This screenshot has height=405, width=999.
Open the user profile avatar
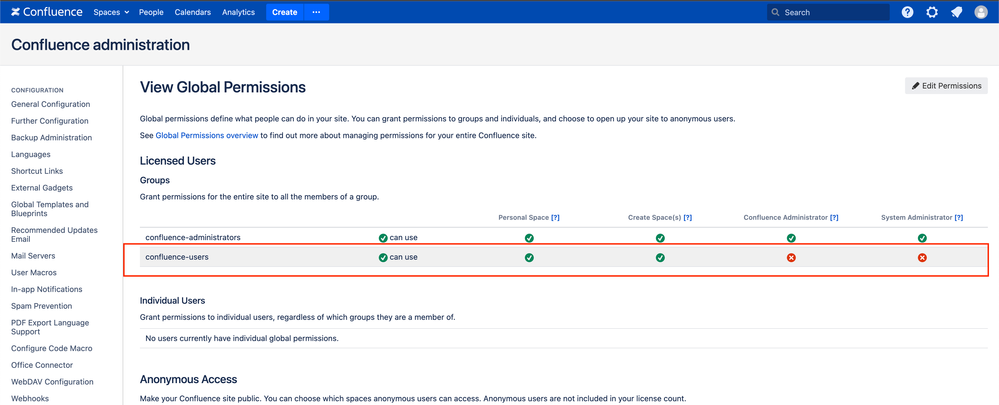pyautogui.click(x=981, y=12)
